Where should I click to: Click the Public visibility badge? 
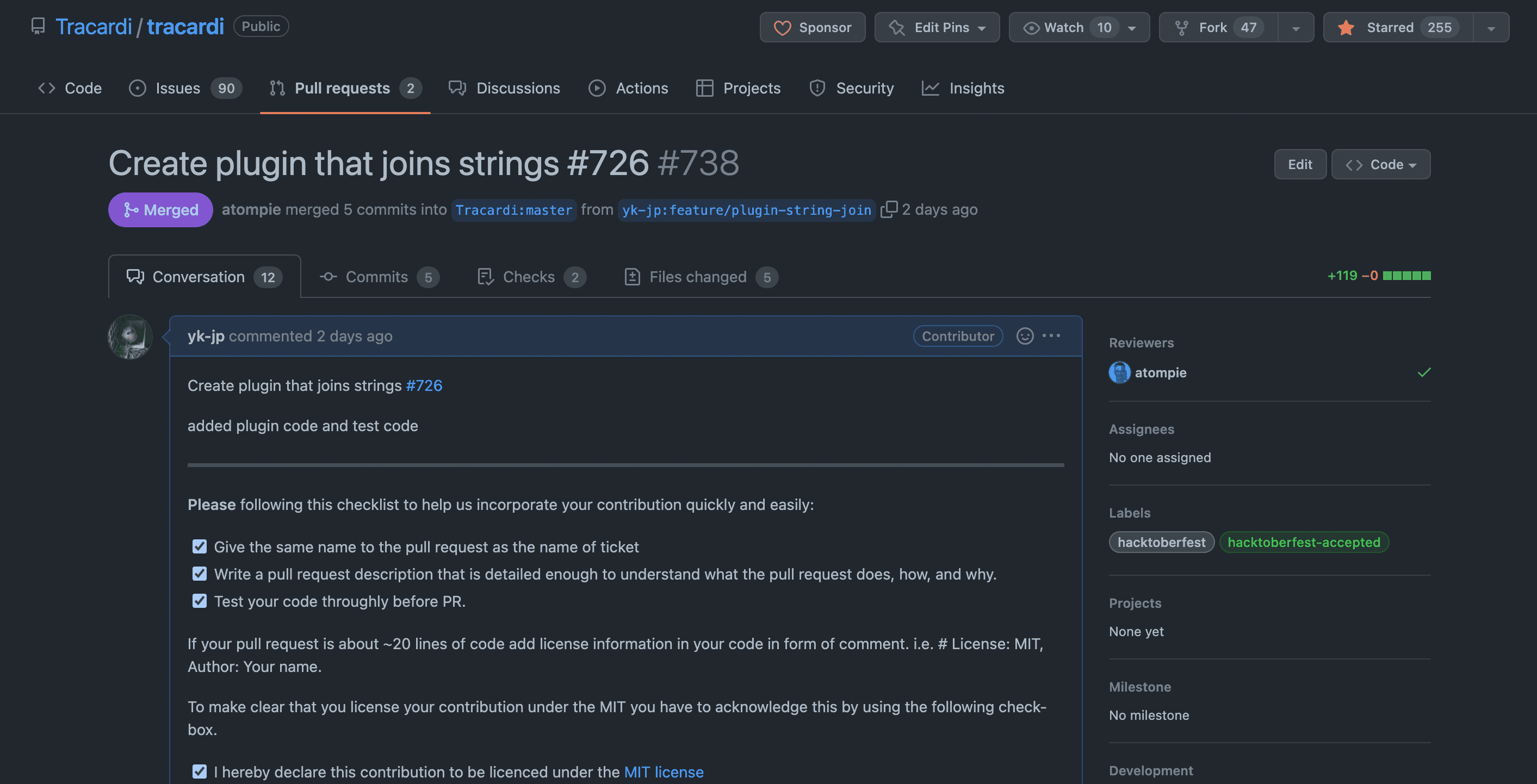pyautogui.click(x=261, y=26)
